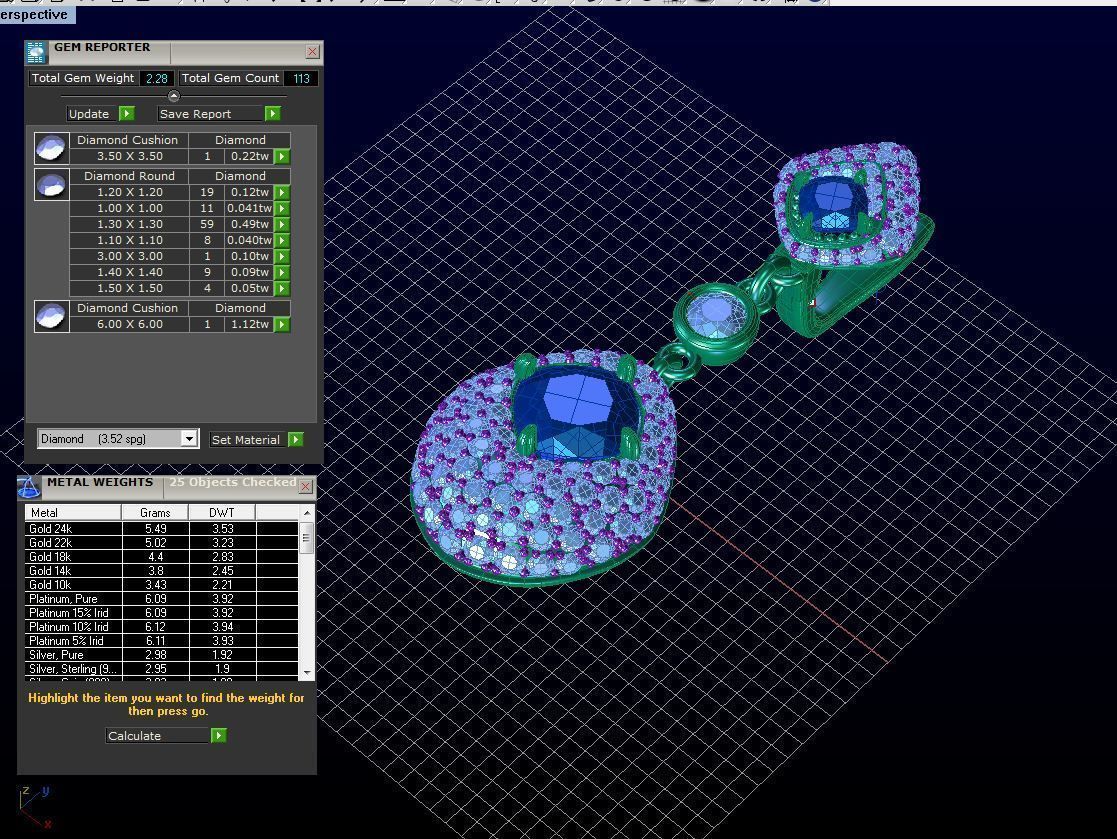The image size is (1117, 839).
Task: Click the XYZ axis icon in viewport corner
Action: 36,807
